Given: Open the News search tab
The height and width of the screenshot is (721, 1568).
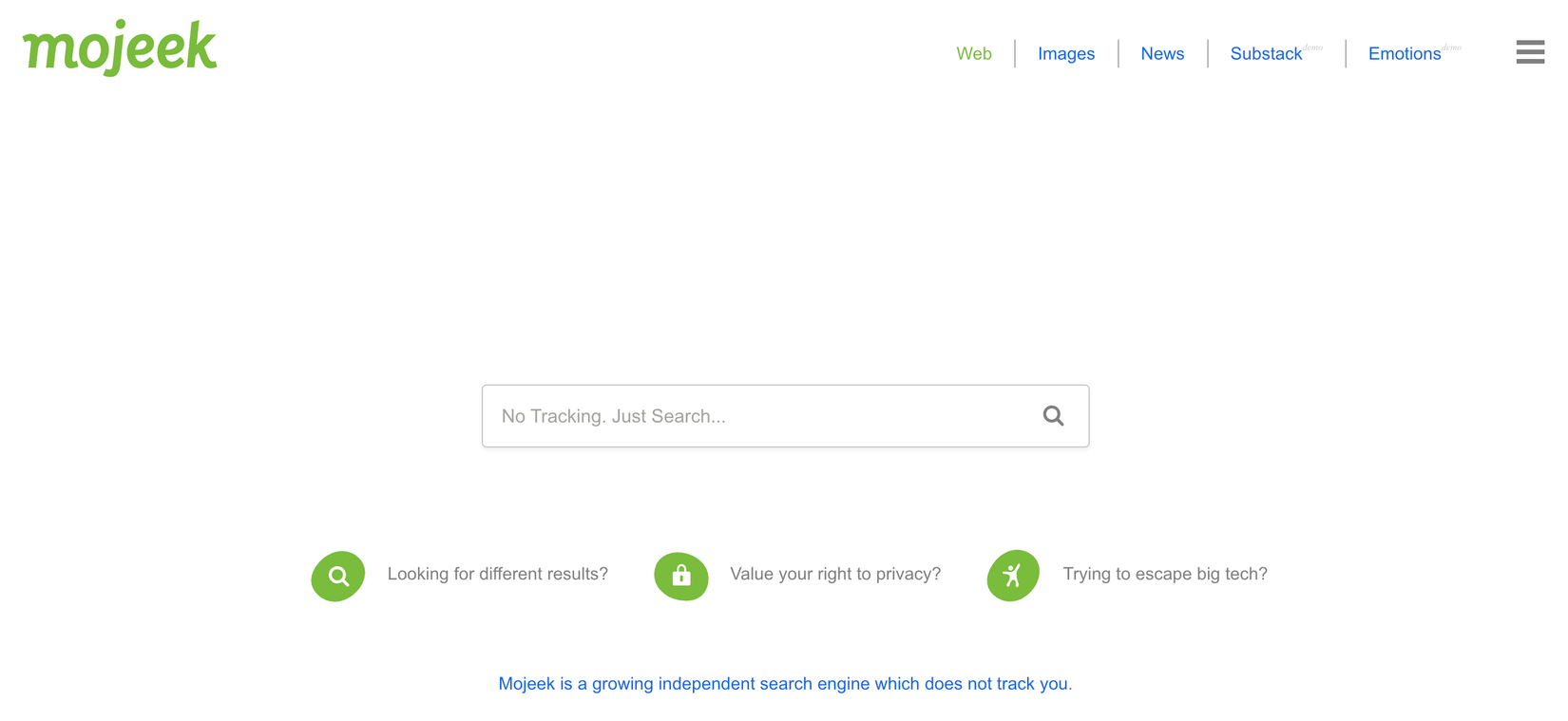Looking at the screenshot, I should tap(1162, 54).
